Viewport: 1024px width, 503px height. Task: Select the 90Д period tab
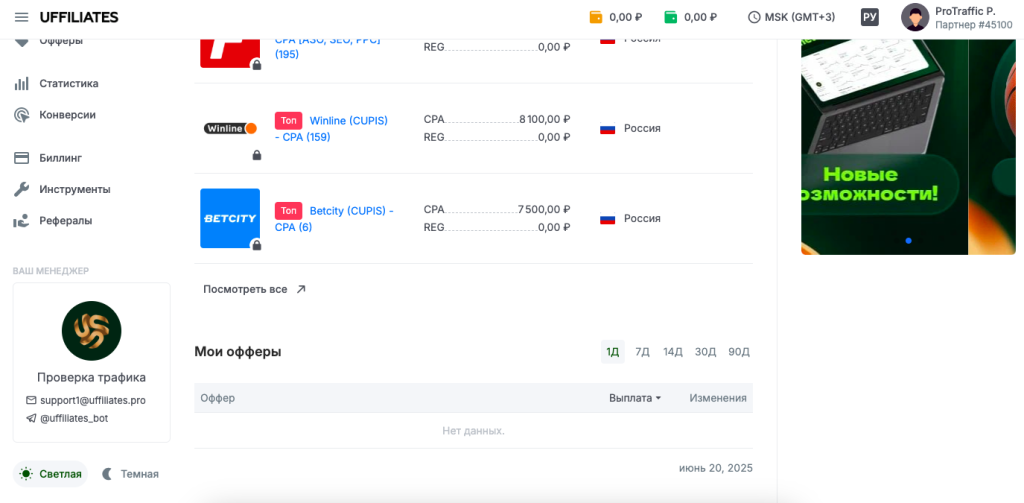pos(739,352)
